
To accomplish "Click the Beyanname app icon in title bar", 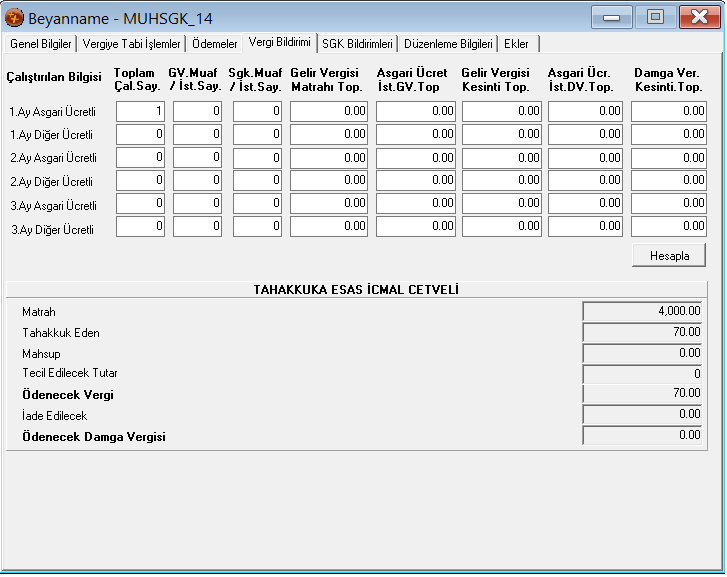I will tap(15, 18).
